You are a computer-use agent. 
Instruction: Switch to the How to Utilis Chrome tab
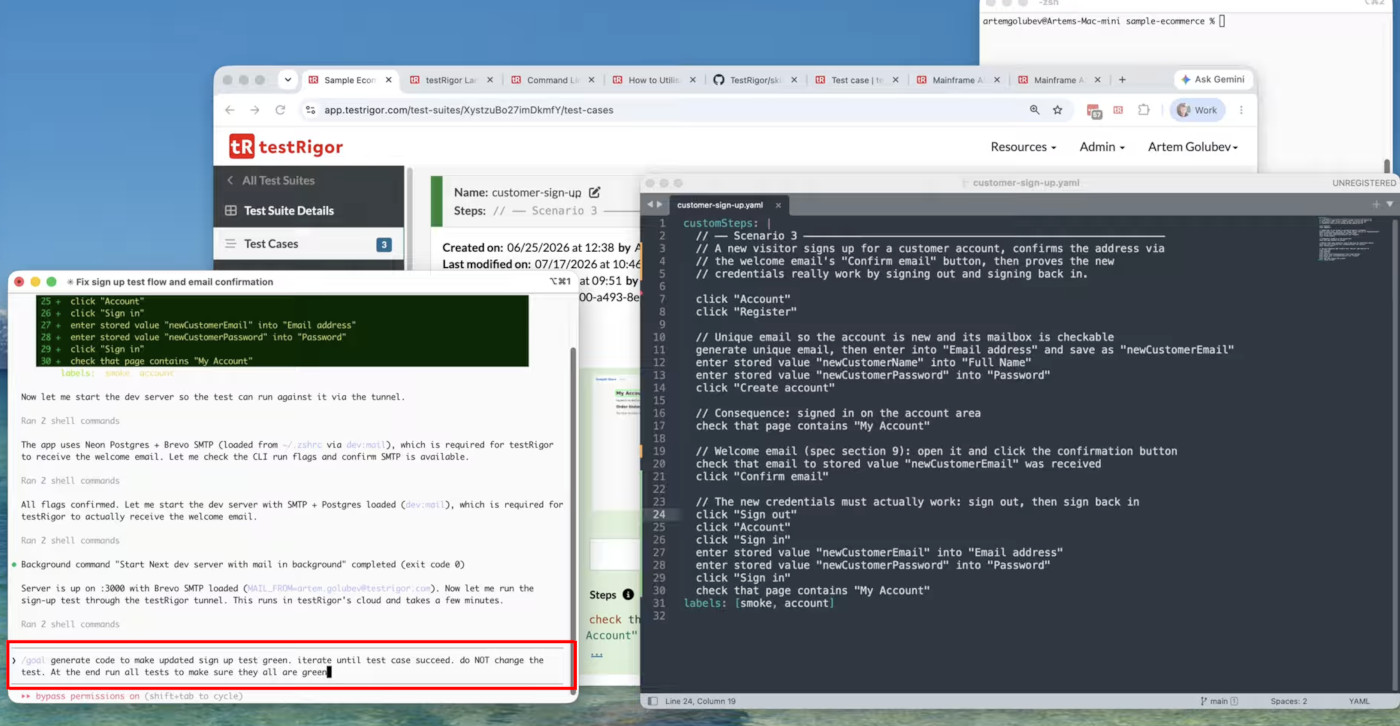point(655,80)
